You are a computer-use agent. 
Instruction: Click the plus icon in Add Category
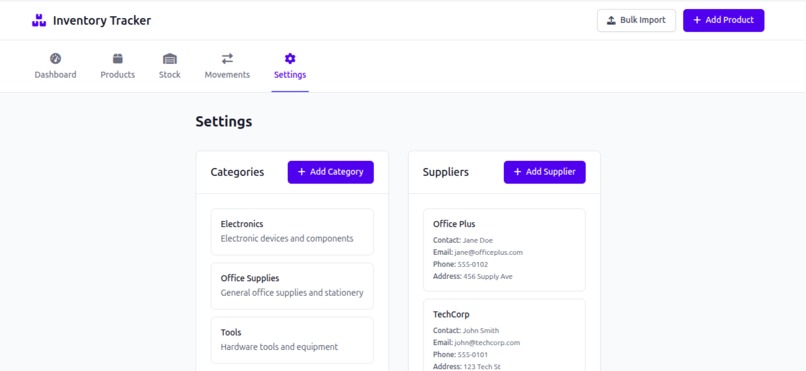point(302,172)
